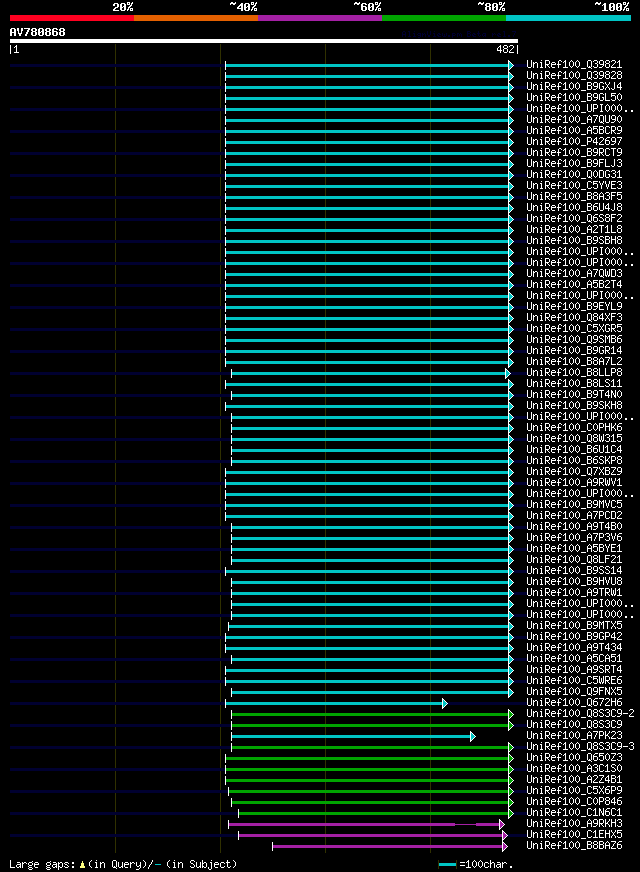Click the white query sequence bar

264,41
